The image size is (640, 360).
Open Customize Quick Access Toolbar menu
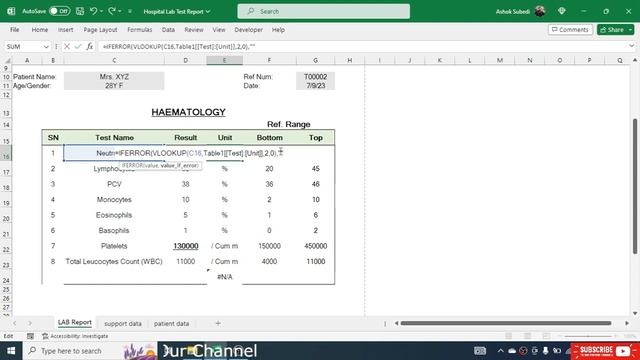click(x=130, y=11)
